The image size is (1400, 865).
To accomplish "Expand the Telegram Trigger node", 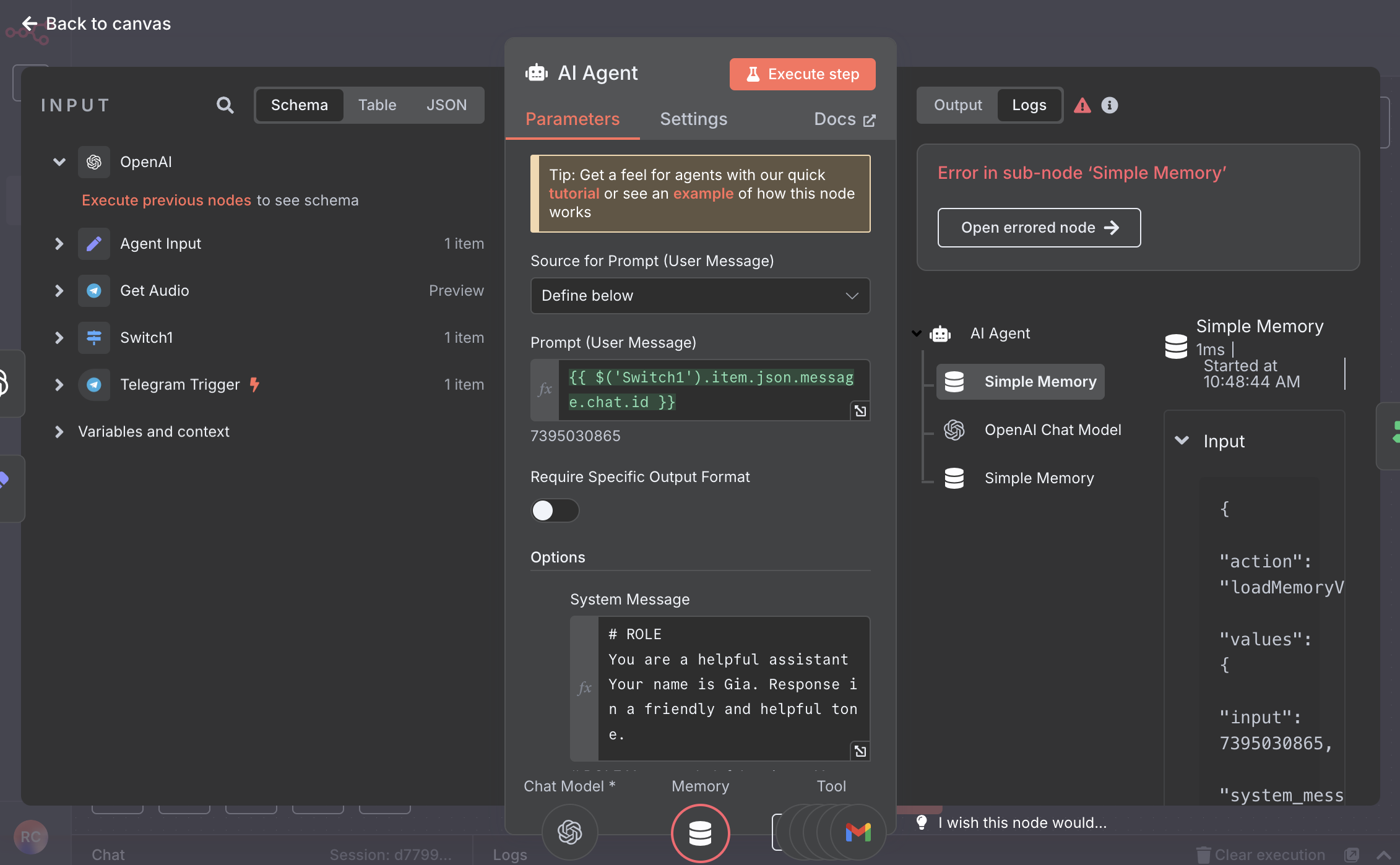I will click(x=59, y=385).
